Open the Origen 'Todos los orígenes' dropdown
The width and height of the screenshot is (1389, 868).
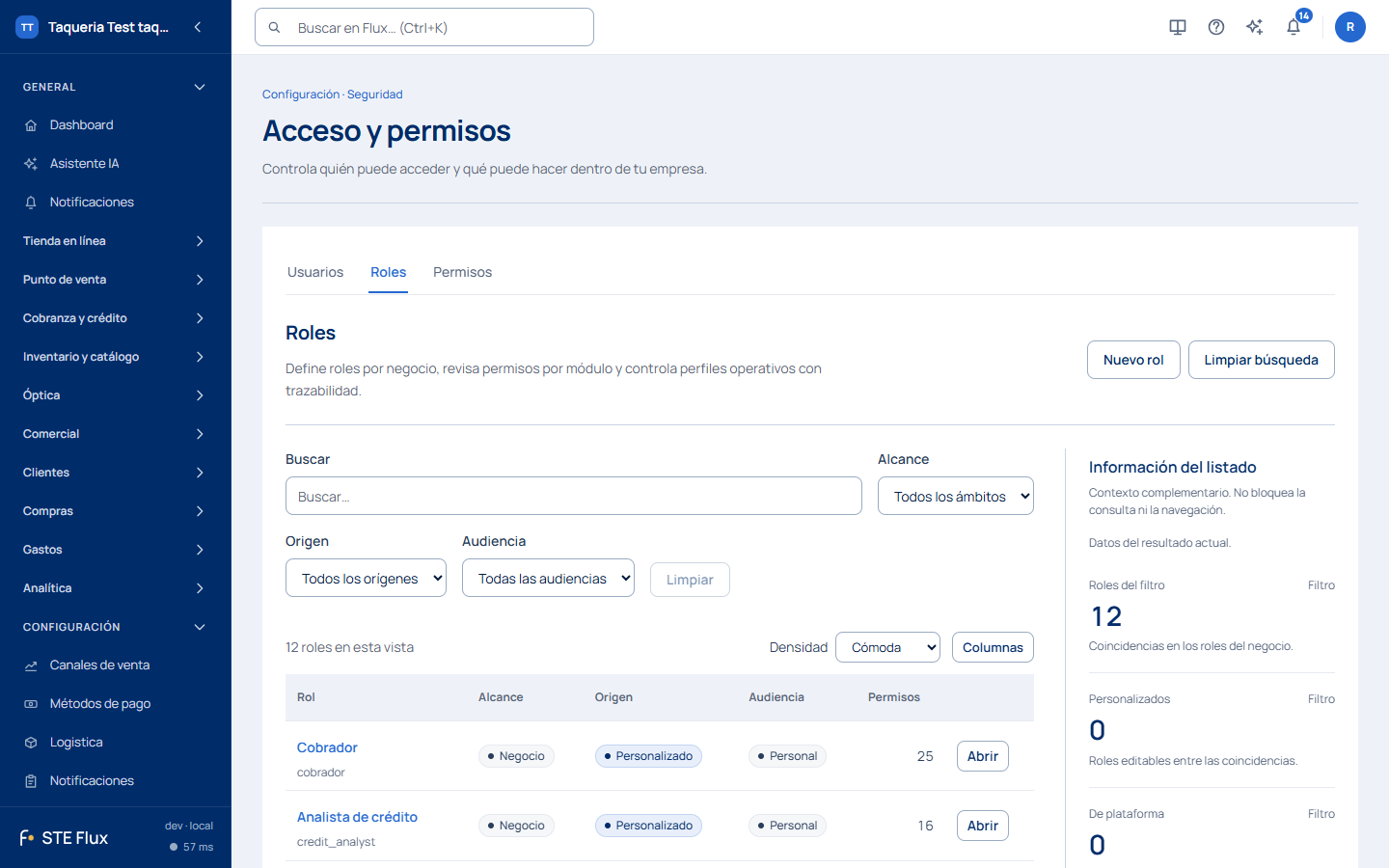[366, 578]
